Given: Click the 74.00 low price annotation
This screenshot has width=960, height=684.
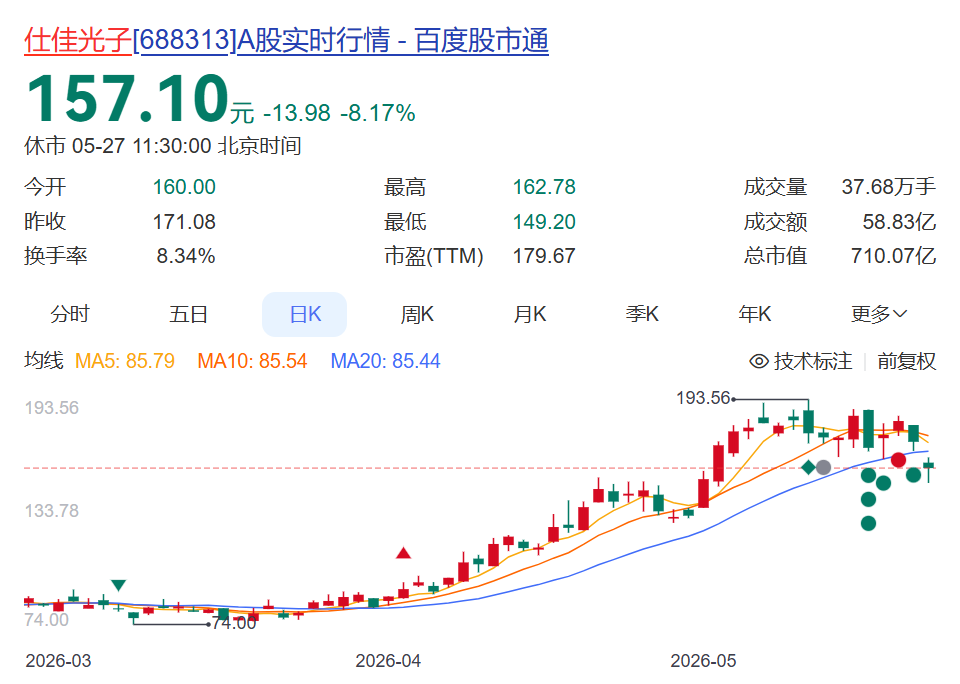Looking at the screenshot, I should pos(234,623).
